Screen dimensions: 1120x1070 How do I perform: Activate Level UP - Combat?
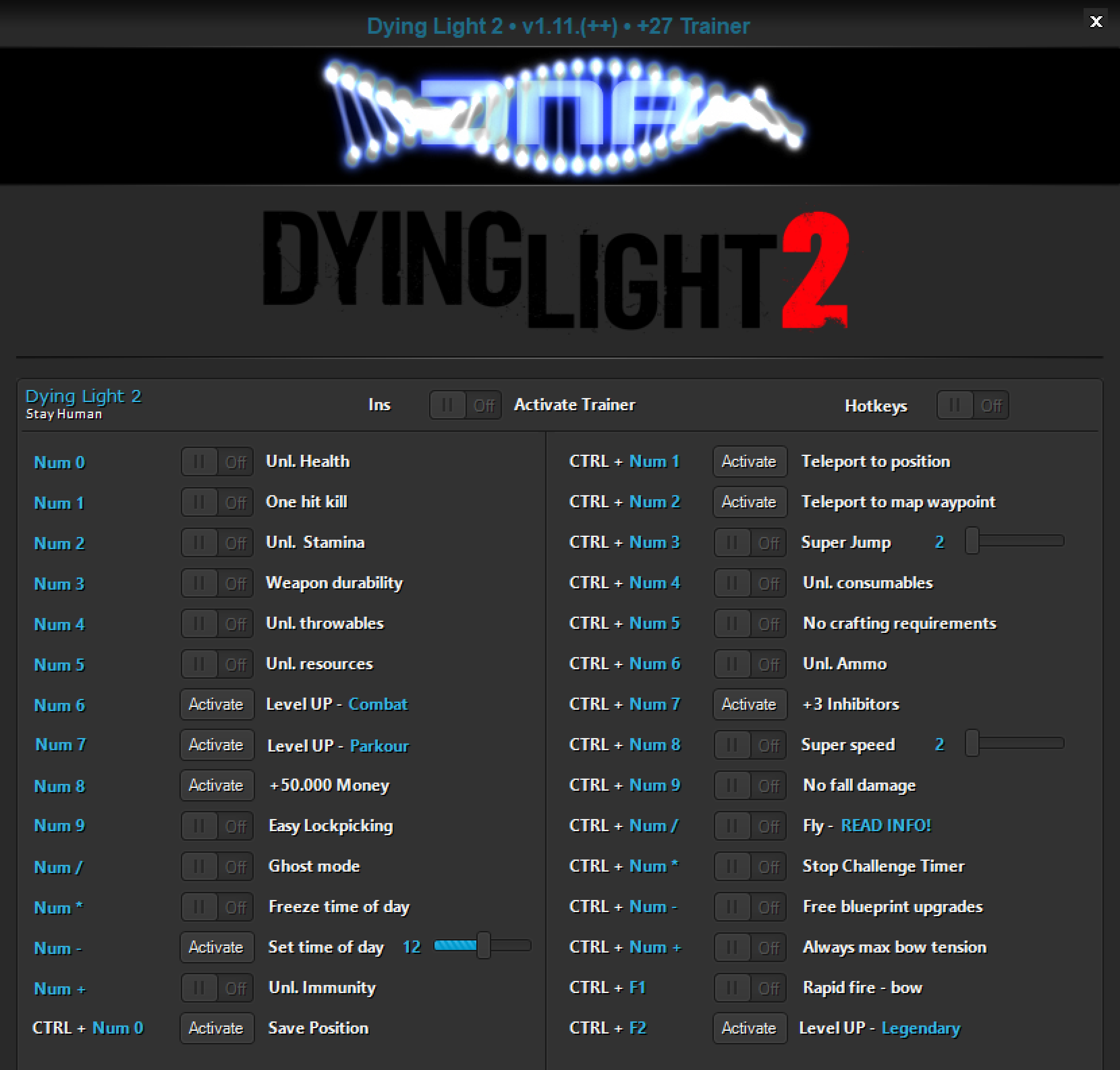[x=217, y=704]
